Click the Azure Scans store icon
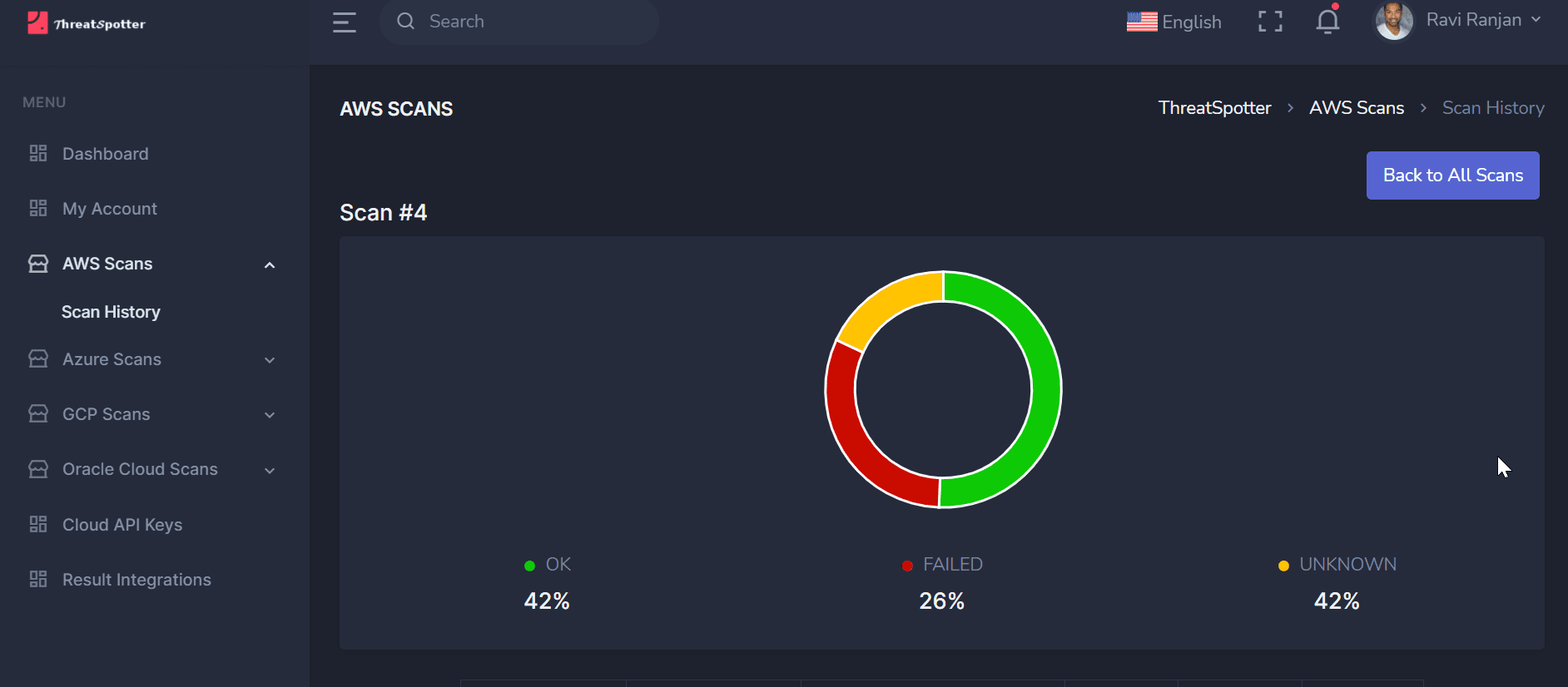Viewport: 1568px width, 687px height. point(38,358)
